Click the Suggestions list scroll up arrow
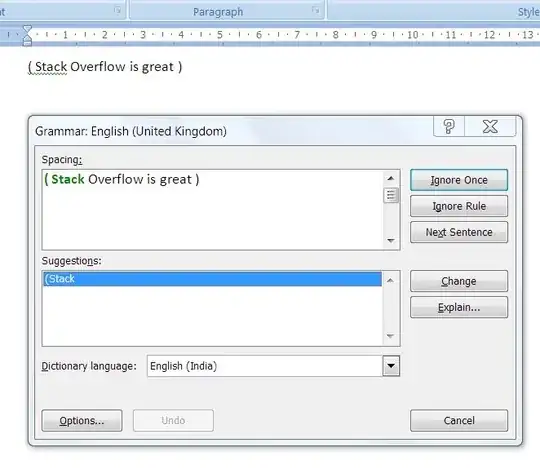Image resolution: width=540 pixels, height=474 pixels. click(390, 280)
